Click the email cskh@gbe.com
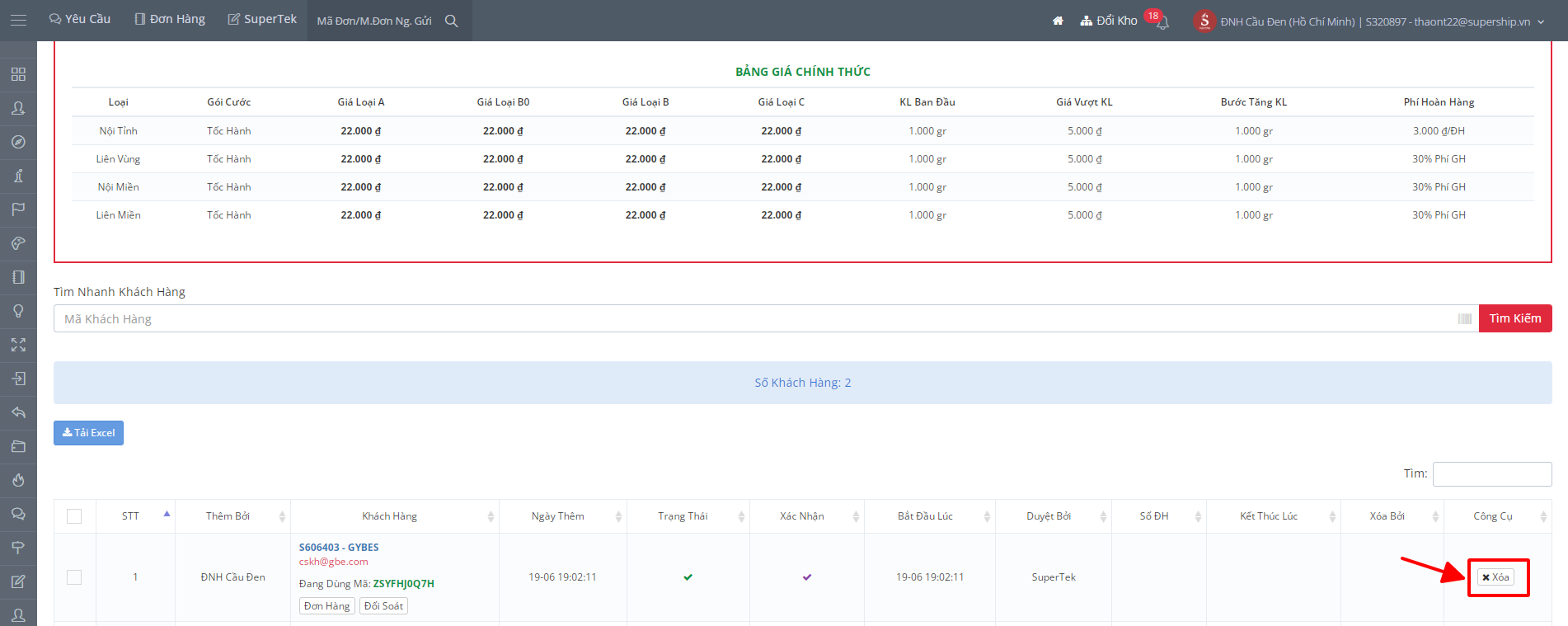The height and width of the screenshot is (626, 1568). tap(334, 562)
